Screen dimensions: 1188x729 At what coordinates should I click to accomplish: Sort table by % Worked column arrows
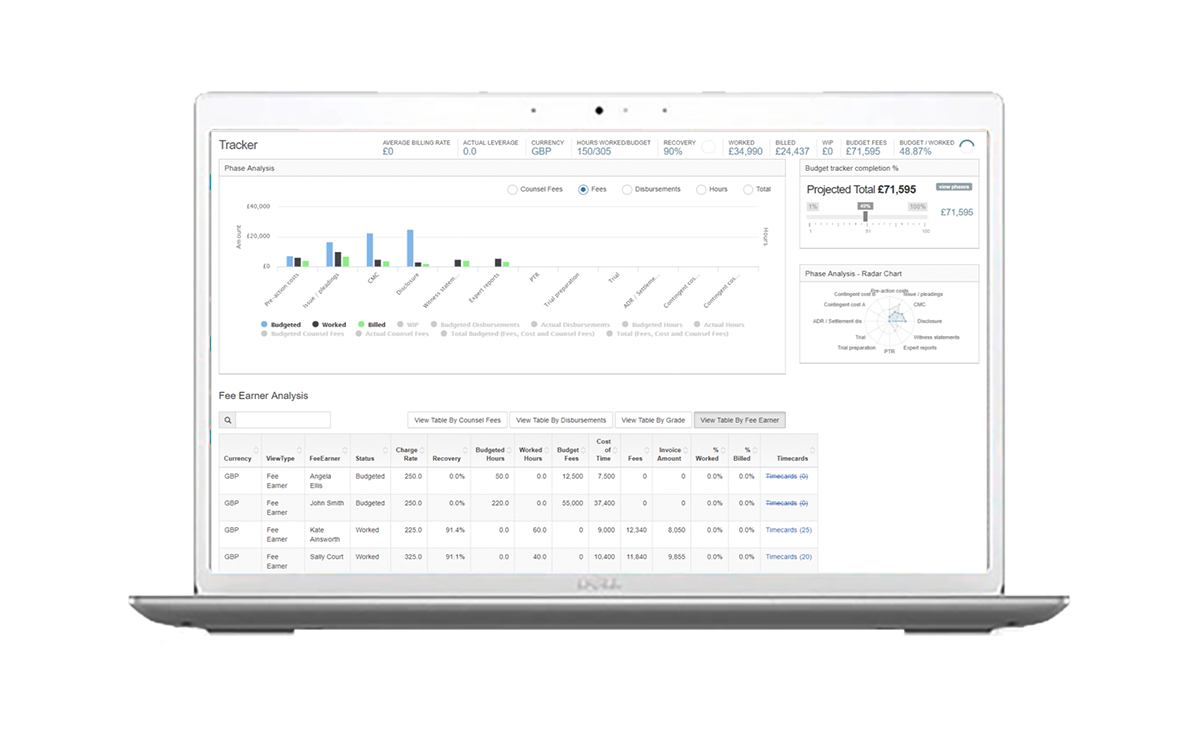coord(723,451)
